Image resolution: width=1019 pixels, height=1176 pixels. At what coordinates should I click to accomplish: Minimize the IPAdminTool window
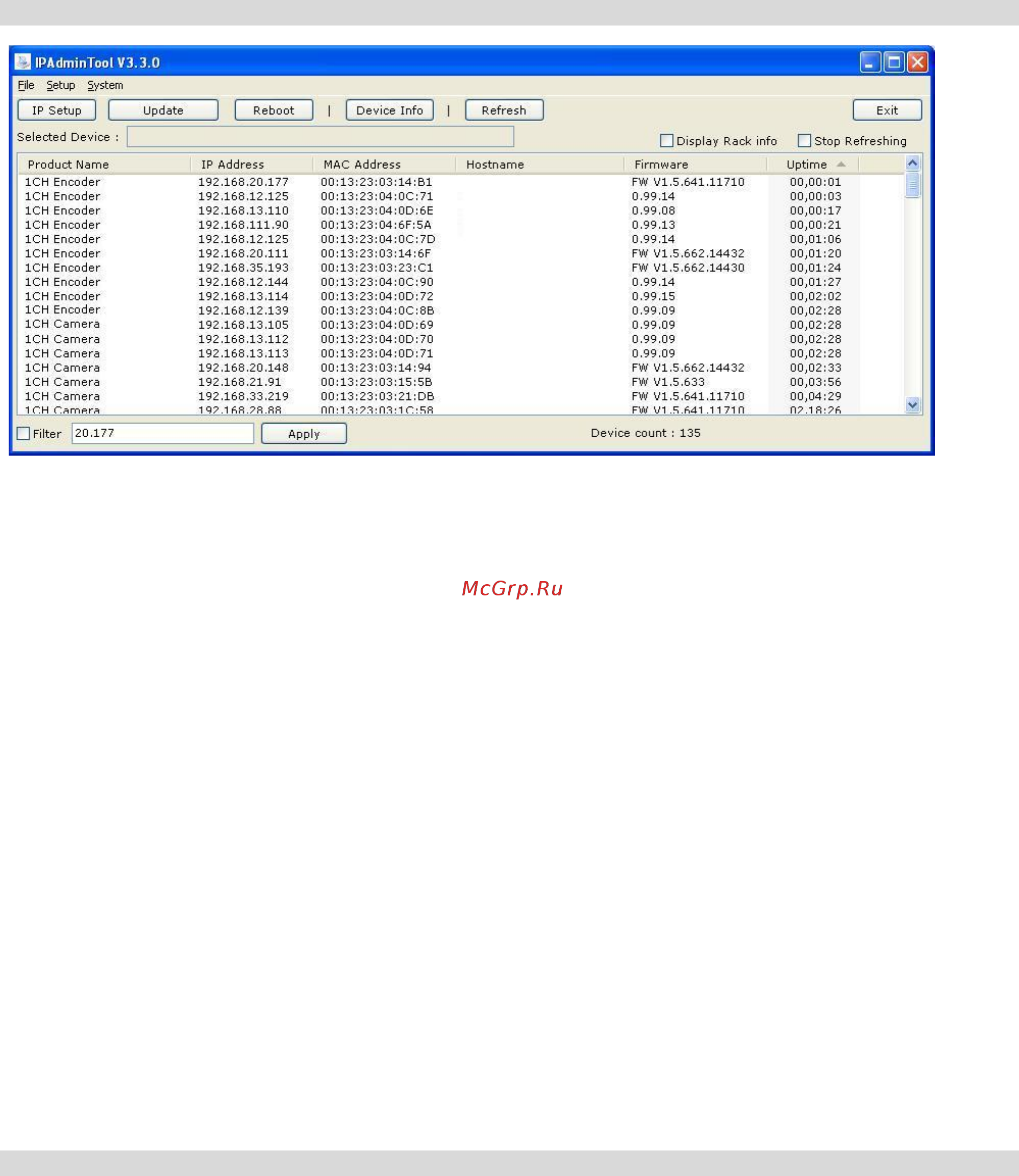[870, 62]
